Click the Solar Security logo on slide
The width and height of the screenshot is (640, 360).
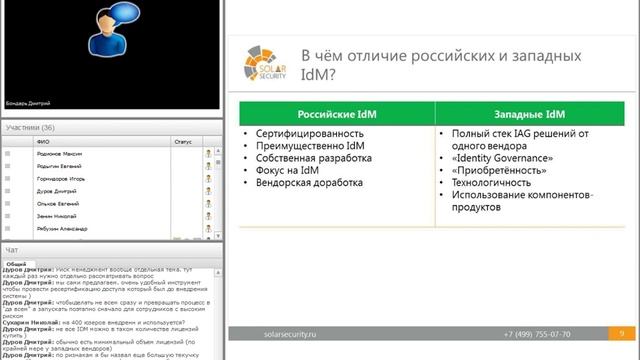(265, 63)
